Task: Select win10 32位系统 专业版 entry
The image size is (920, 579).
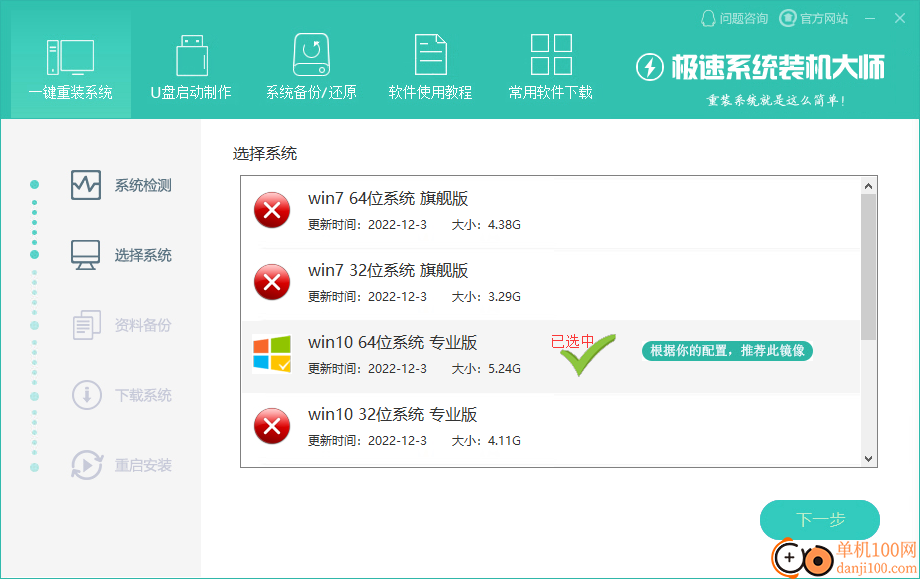Action: pyautogui.click(x=551, y=428)
